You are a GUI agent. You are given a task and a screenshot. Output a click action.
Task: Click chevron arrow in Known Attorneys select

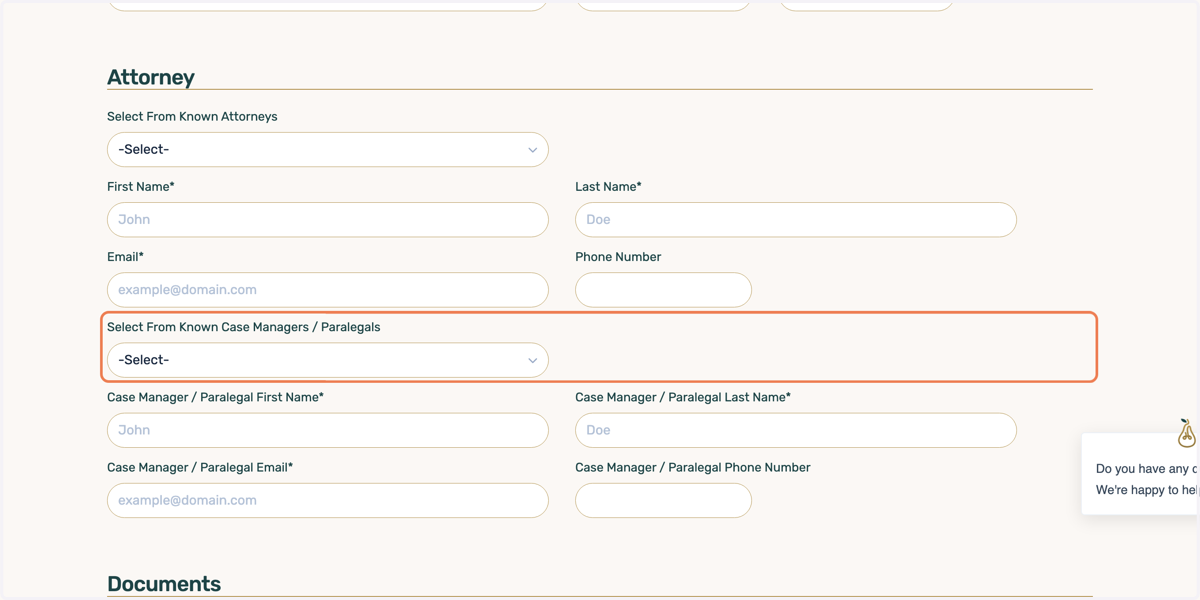532,150
